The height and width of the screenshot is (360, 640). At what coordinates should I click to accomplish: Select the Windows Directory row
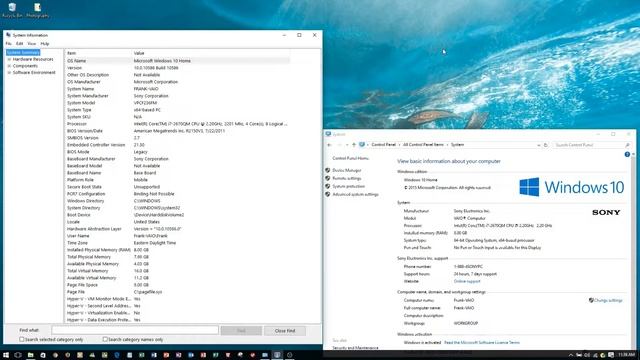pos(178,201)
